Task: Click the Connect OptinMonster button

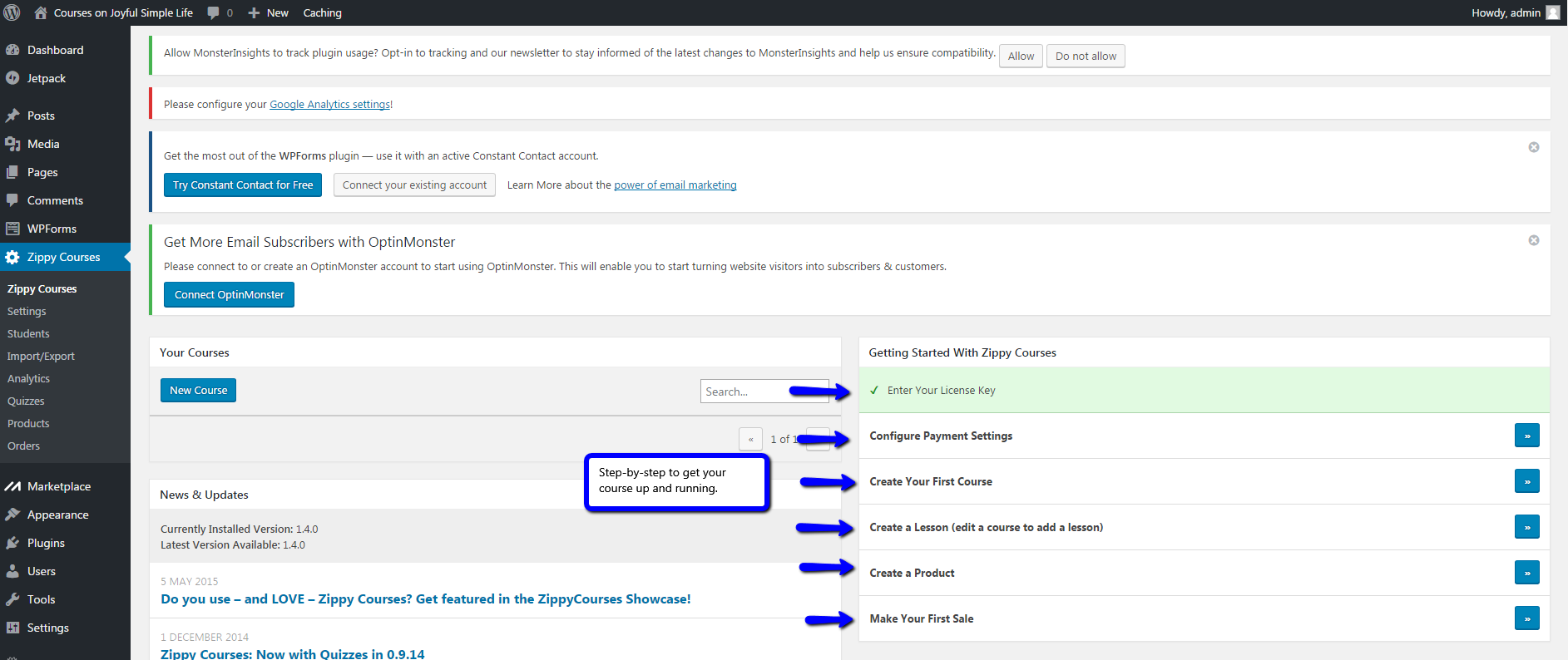Action: (x=229, y=294)
